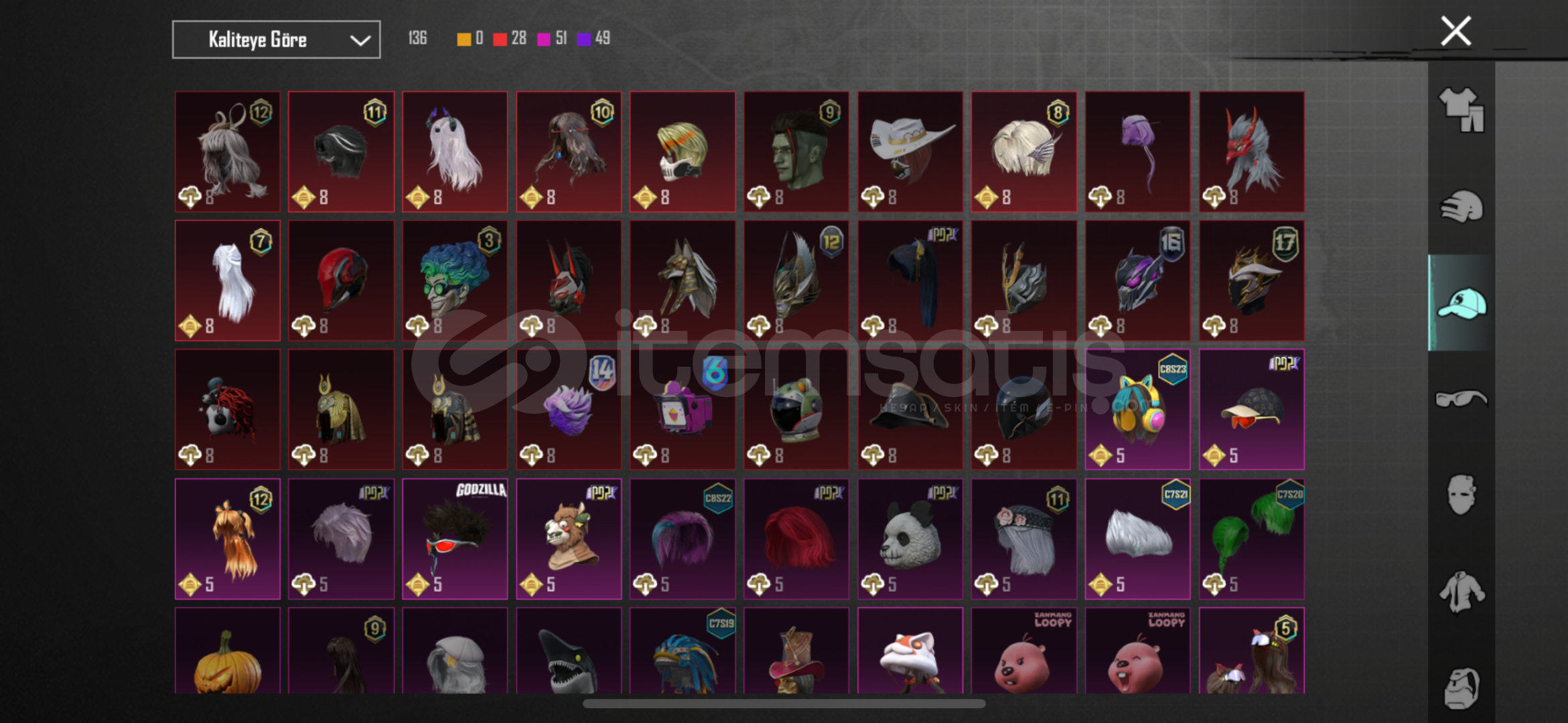Filter by the purple quality swatch
The height and width of the screenshot is (723, 1568).
click(584, 39)
